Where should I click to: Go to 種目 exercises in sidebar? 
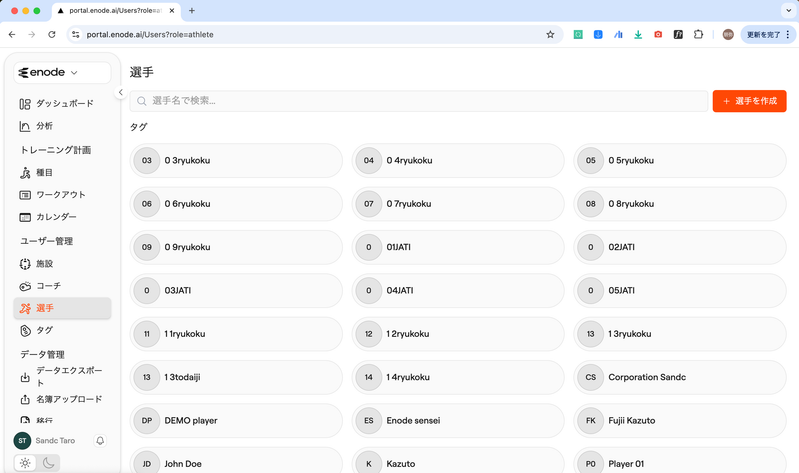coord(62,173)
